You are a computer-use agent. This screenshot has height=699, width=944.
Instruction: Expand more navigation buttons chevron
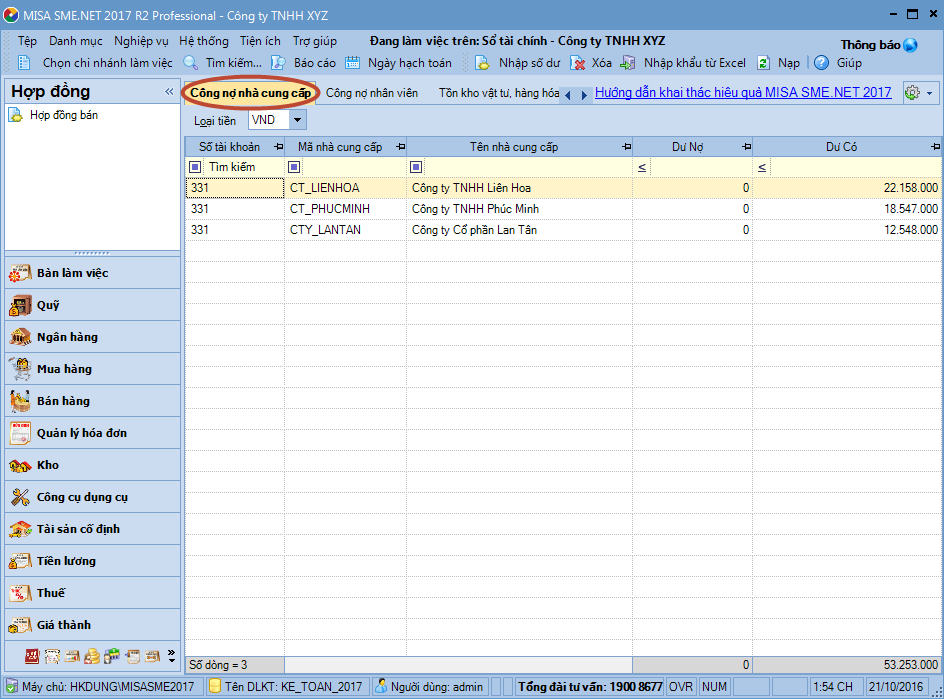[172, 656]
